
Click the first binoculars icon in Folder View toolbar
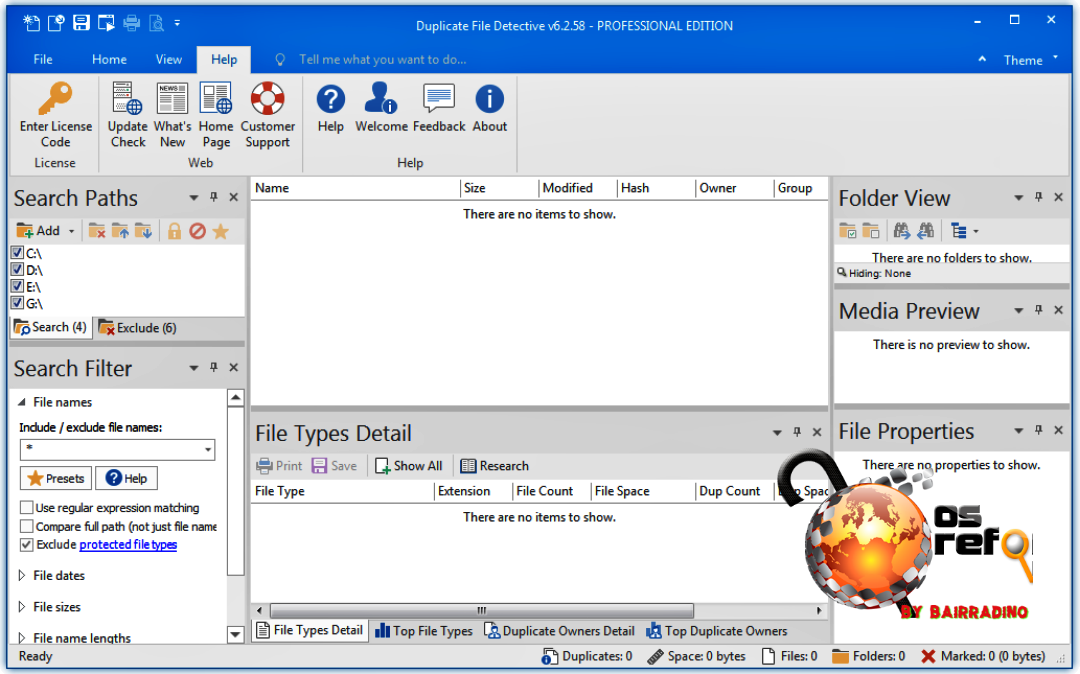(x=902, y=231)
